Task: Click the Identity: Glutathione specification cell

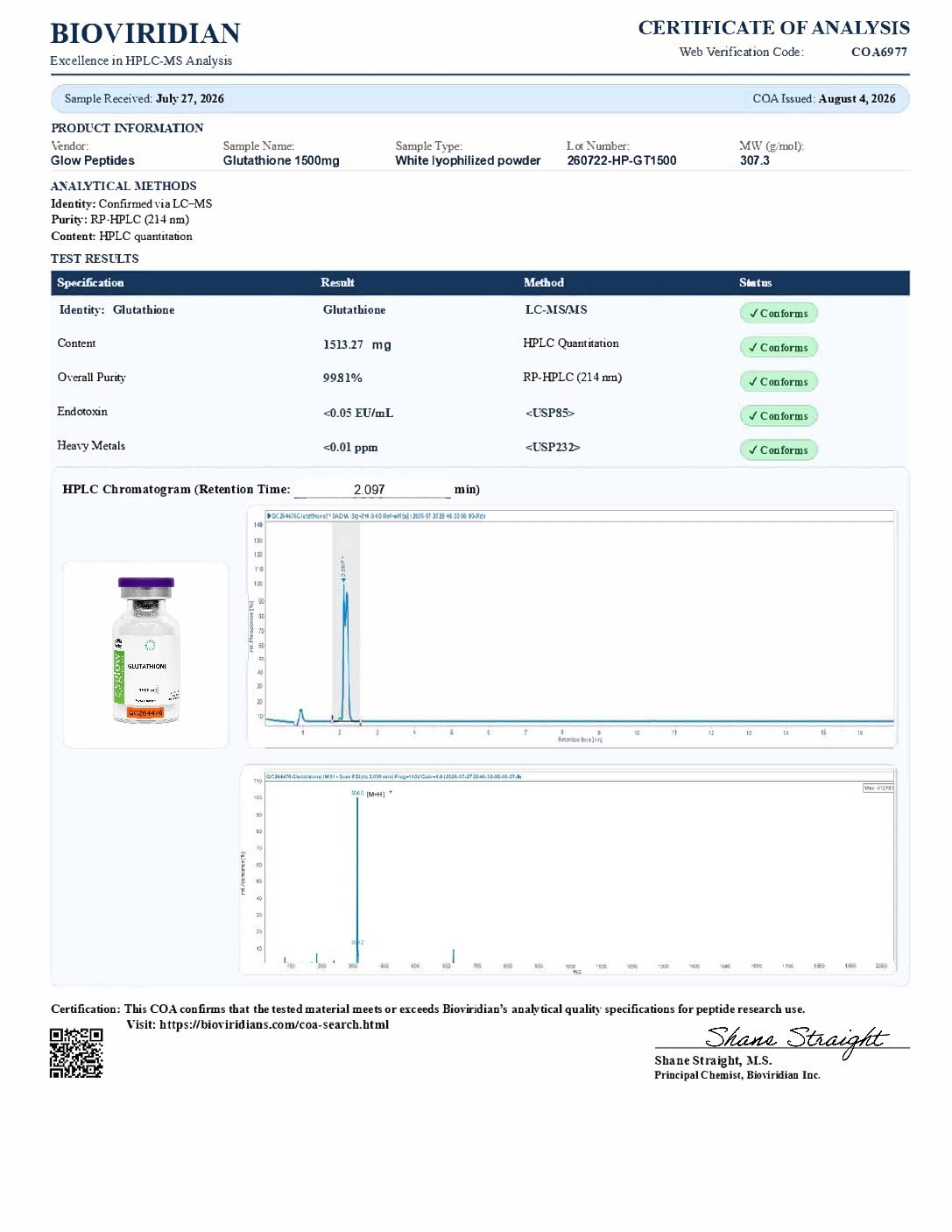Action: [x=116, y=309]
